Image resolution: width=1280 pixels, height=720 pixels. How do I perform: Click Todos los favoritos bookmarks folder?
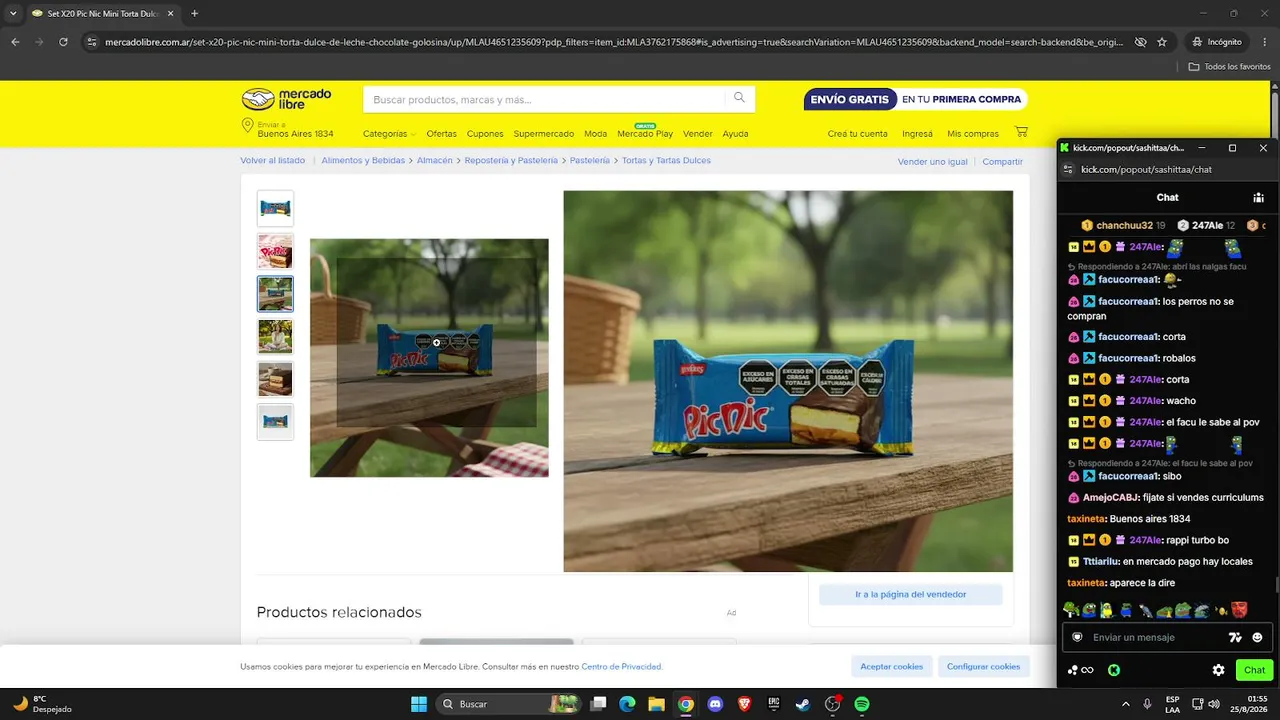pos(1229,67)
